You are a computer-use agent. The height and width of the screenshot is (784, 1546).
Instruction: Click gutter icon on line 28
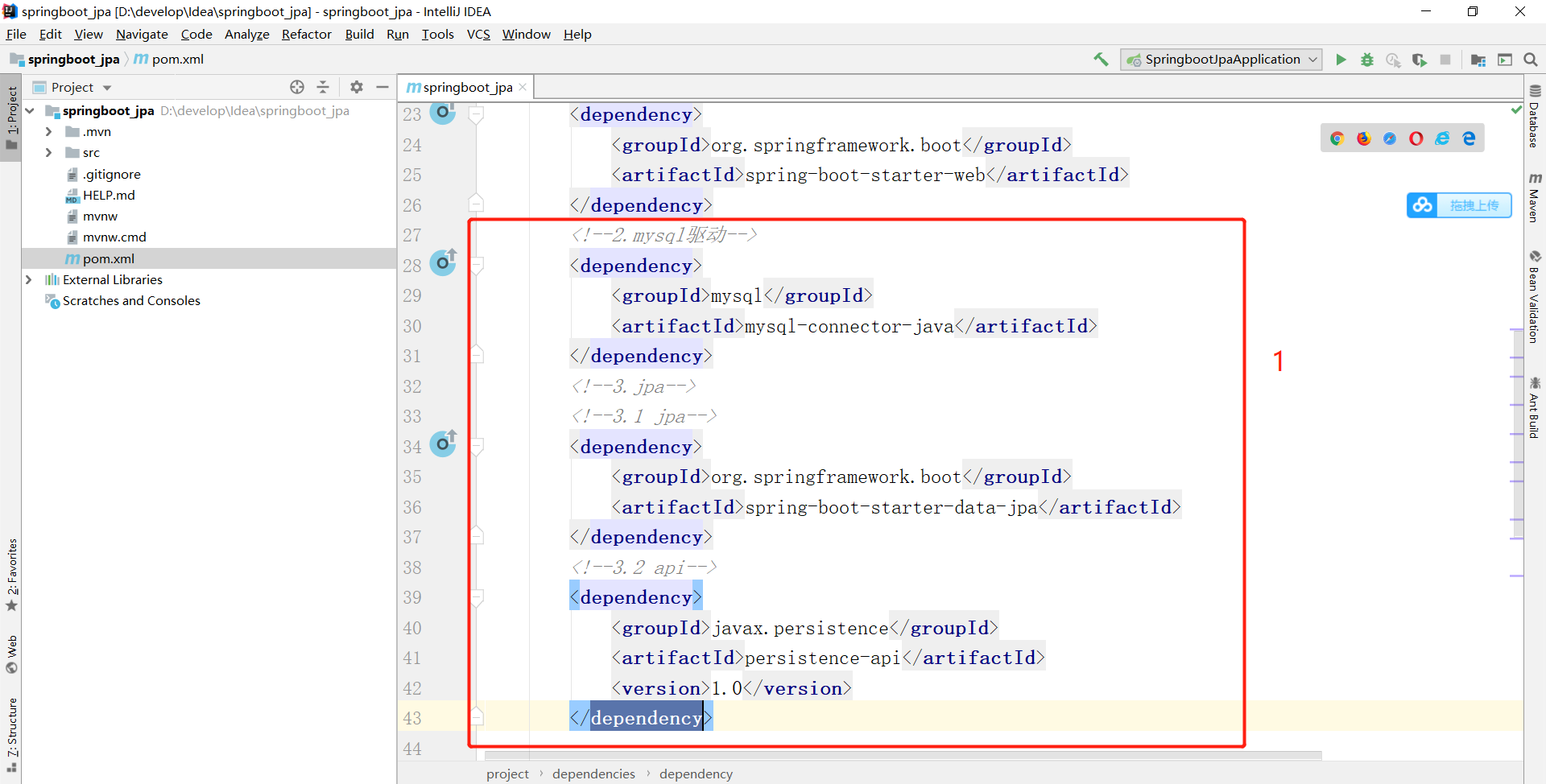[443, 262]
